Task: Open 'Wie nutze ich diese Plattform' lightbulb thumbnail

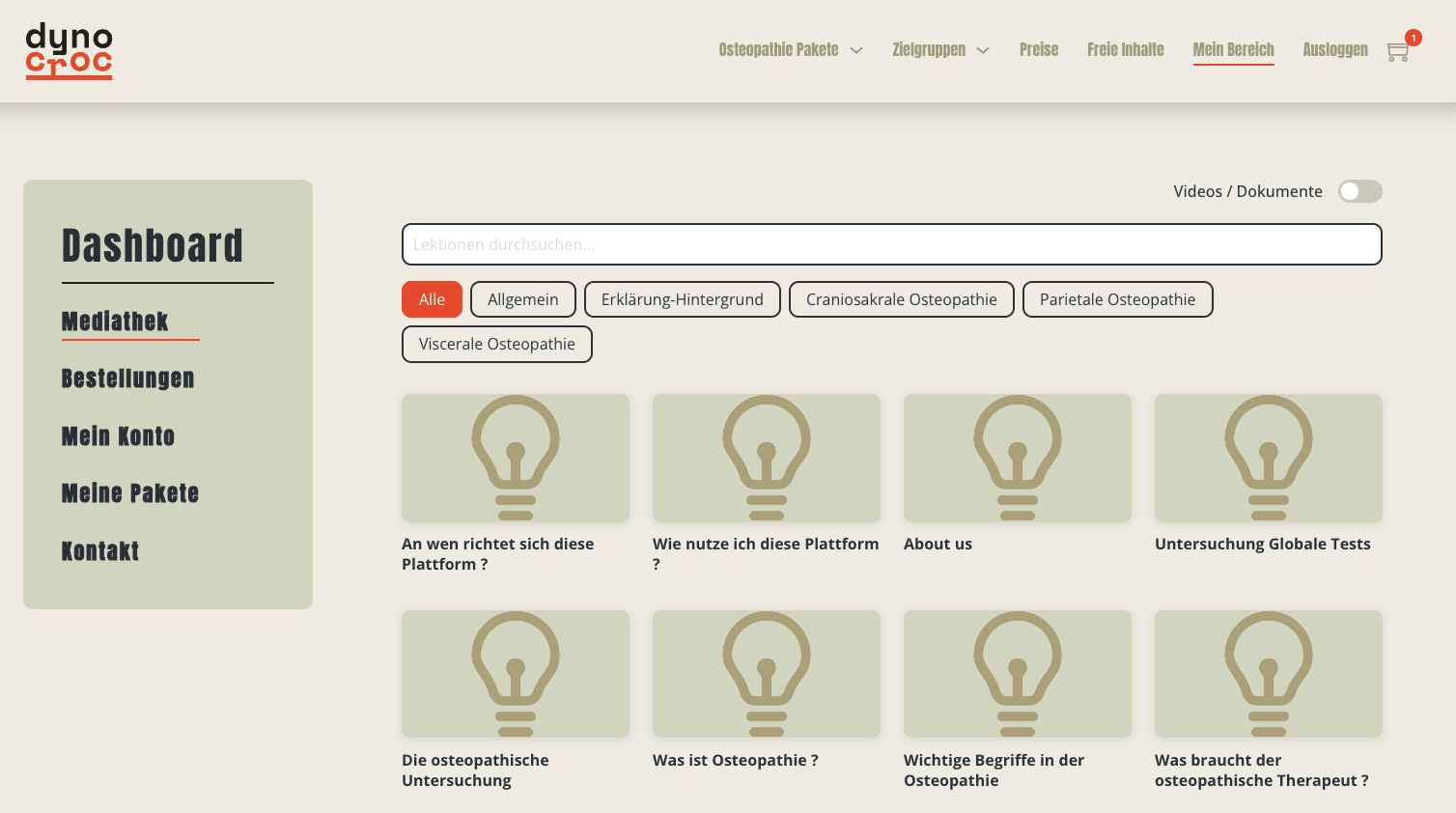Action: click(x=766, y=458)
